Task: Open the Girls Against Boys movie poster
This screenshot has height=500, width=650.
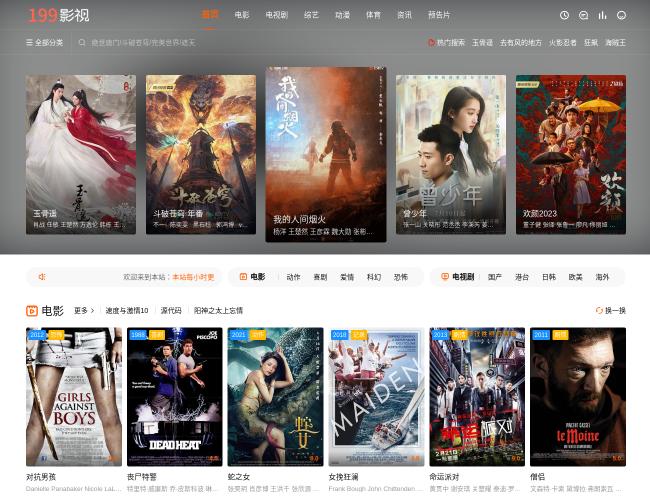Action: pos(74,397)
